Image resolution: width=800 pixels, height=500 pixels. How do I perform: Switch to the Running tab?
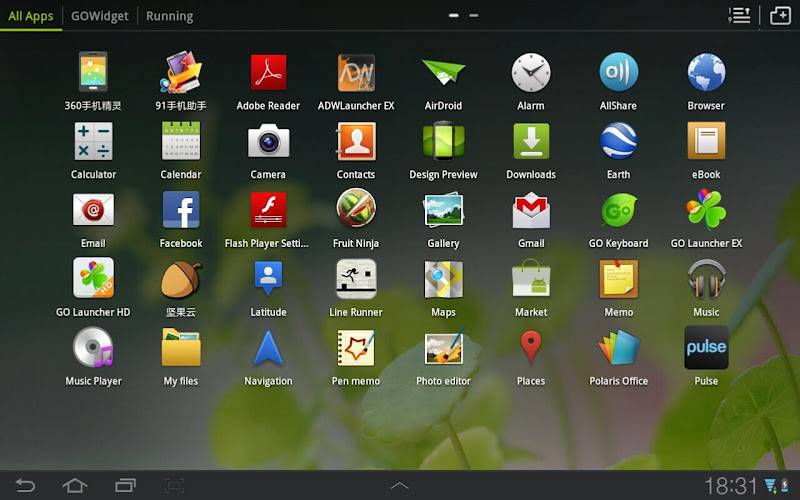pos(169,16)
